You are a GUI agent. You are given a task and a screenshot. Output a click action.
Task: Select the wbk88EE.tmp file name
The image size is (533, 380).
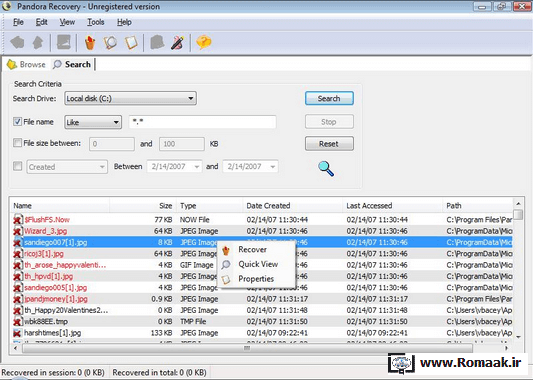[46, 322]
